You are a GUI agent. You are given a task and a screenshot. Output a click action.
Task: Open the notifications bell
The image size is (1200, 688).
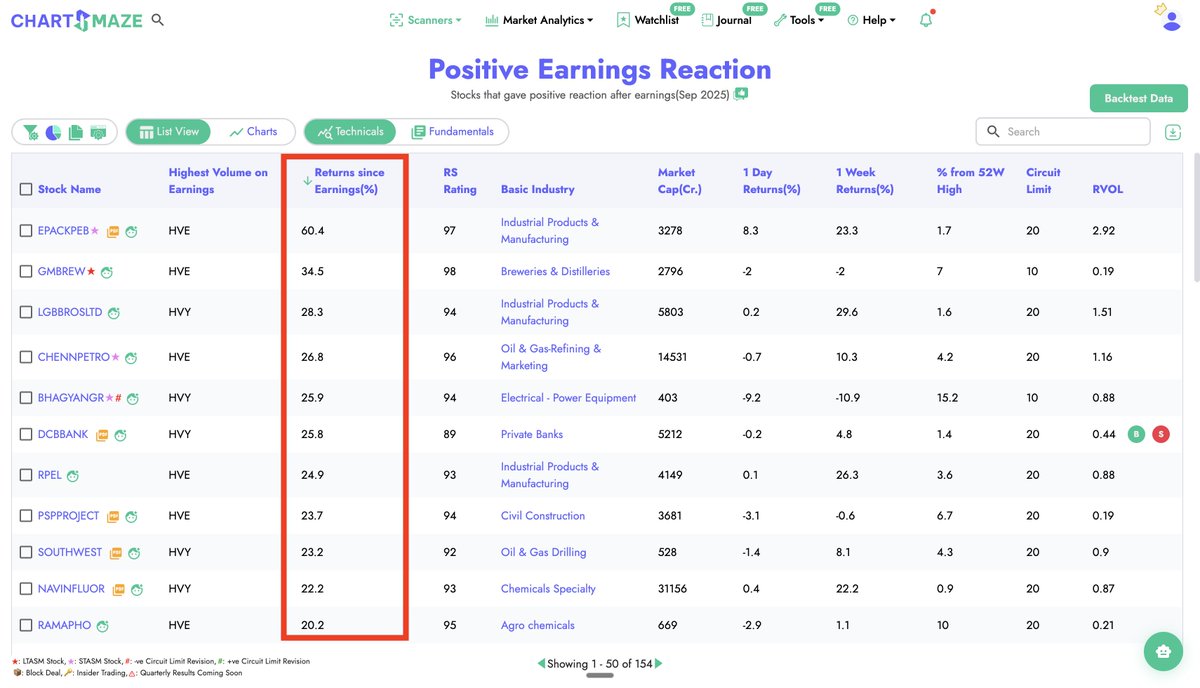(x=926, y=20)
